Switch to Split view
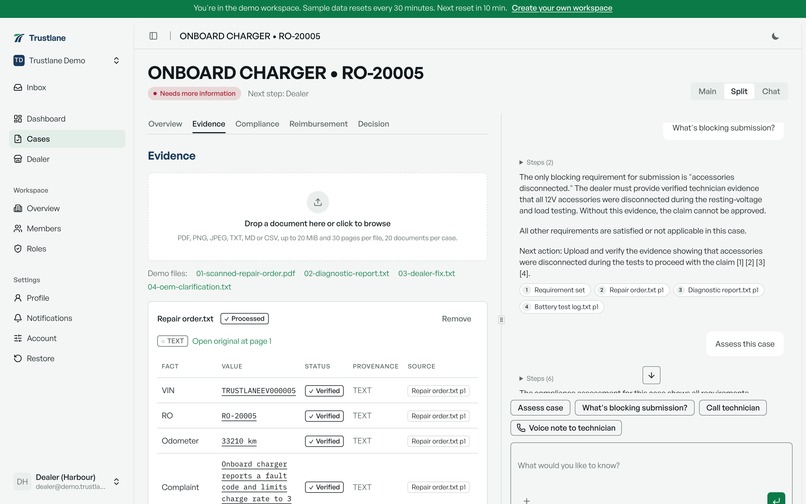 click(x=739, y=92)
